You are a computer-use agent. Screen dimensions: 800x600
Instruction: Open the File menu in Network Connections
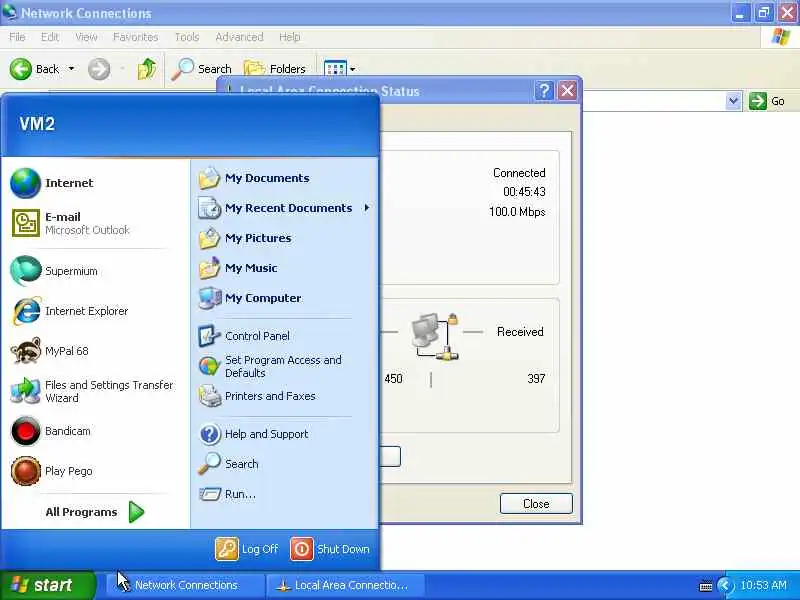(17, 37)
